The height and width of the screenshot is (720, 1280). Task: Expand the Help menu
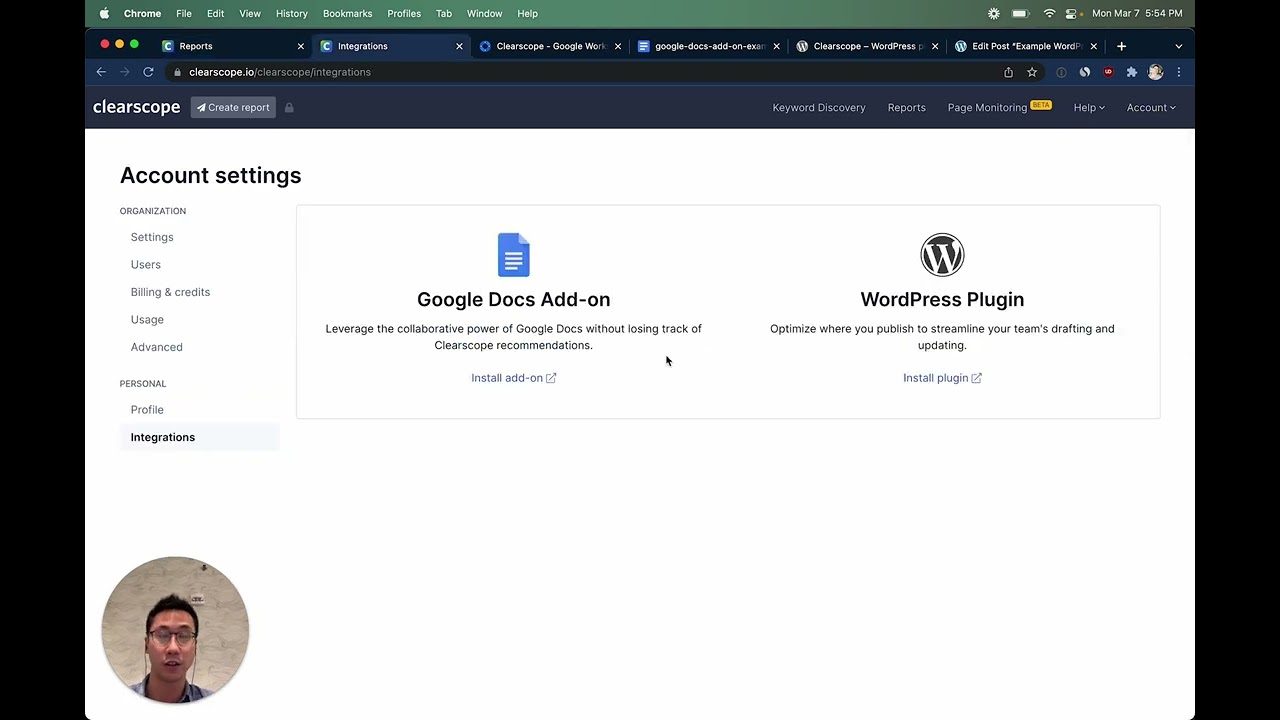(x=1088, y=107)
